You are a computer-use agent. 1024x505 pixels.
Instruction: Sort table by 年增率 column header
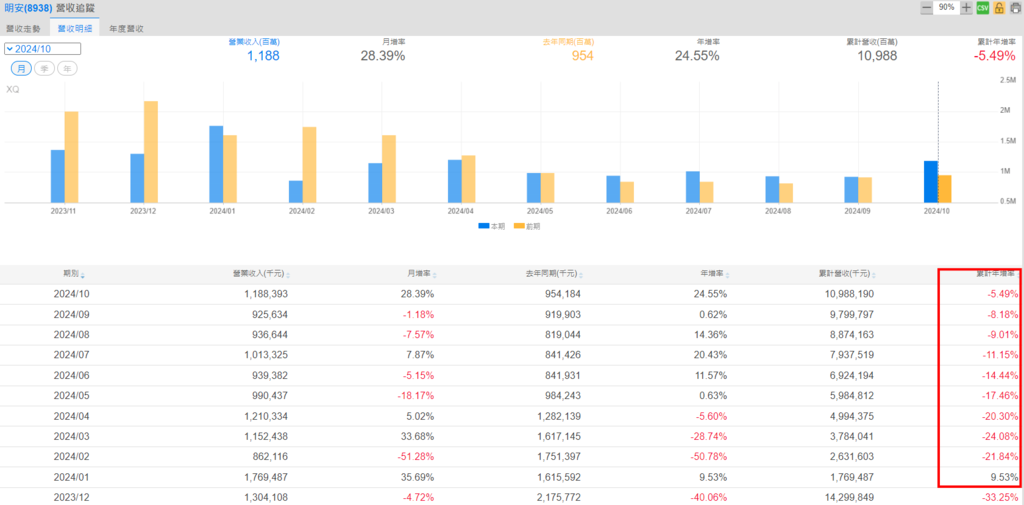716,275
